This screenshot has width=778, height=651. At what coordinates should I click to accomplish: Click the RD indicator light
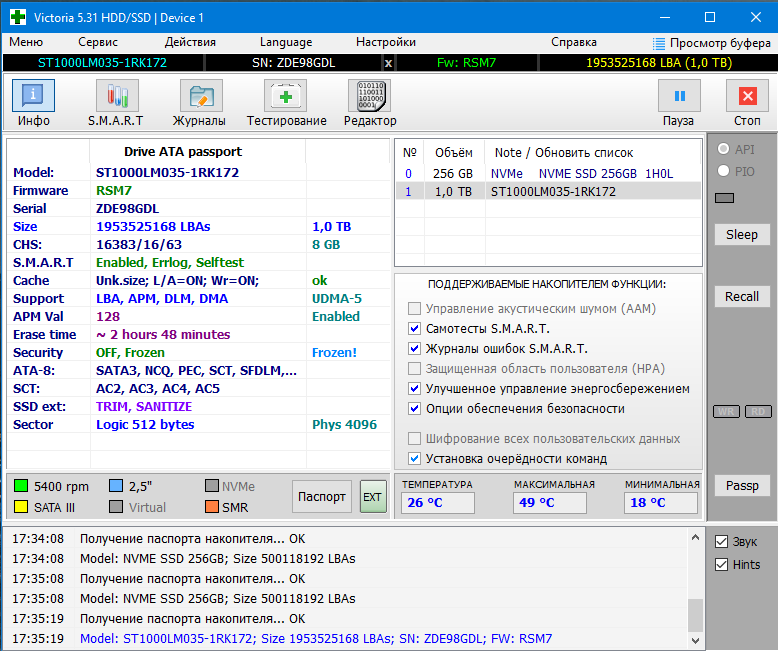[758, 411]
